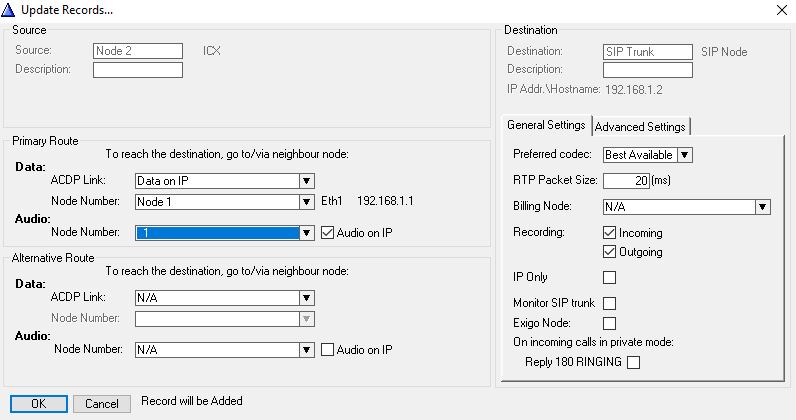This screenshot has height=420, width=796.
Task: Enable Audio on IP for Alternative Route
Action: click(x=328, y=350)
